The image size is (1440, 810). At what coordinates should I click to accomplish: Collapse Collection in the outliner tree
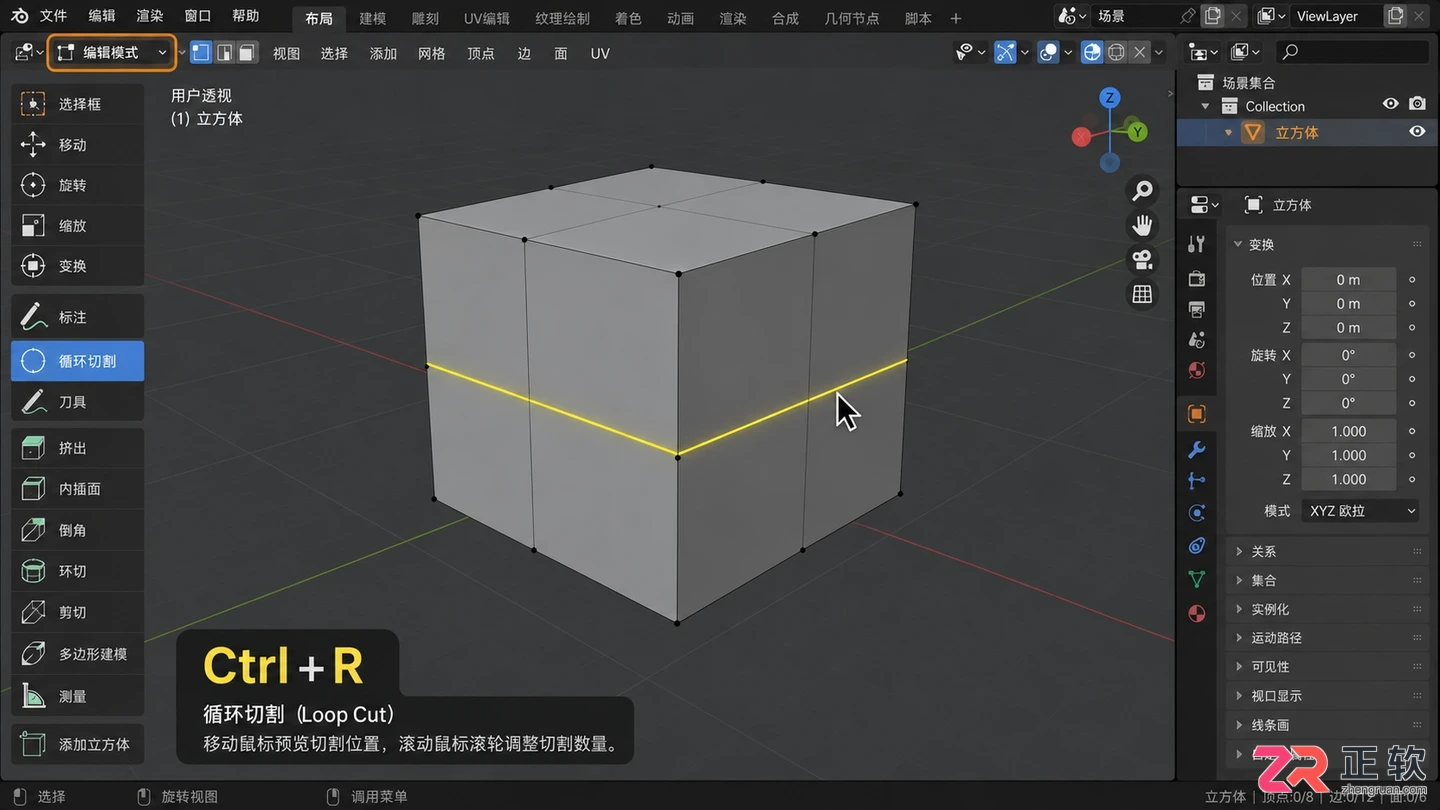tap(1205, 106)
